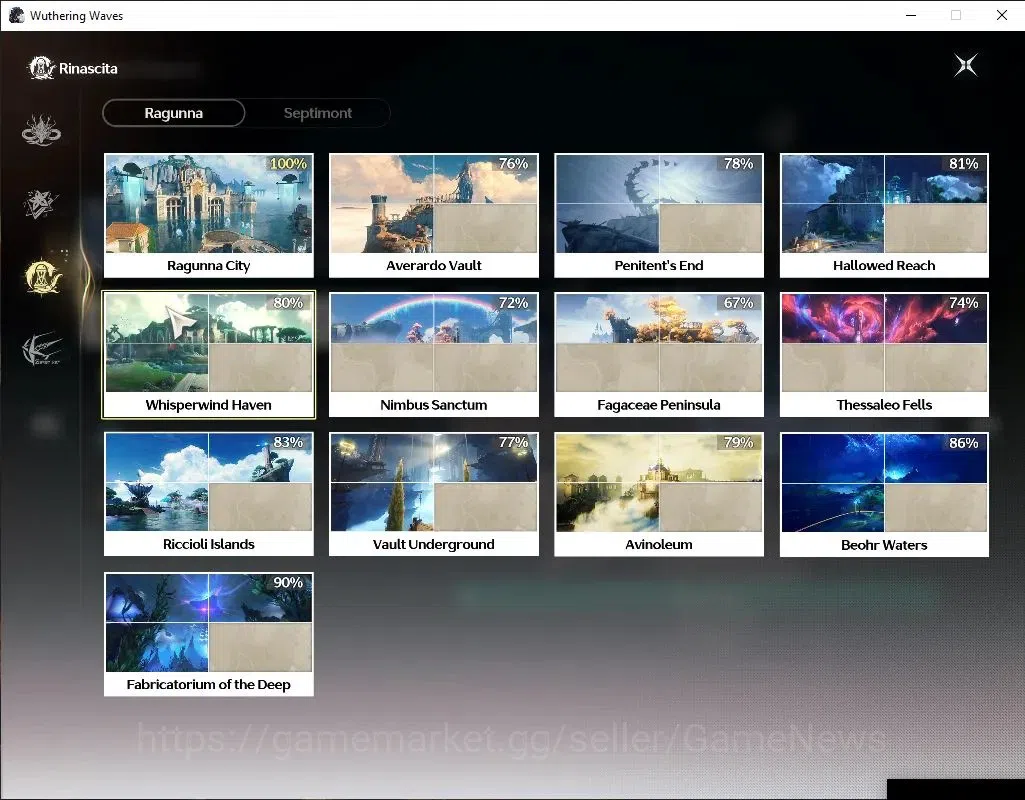Open the Fabricatorium of the Deep card
The image size is (1025, 800).
point(209,634)
